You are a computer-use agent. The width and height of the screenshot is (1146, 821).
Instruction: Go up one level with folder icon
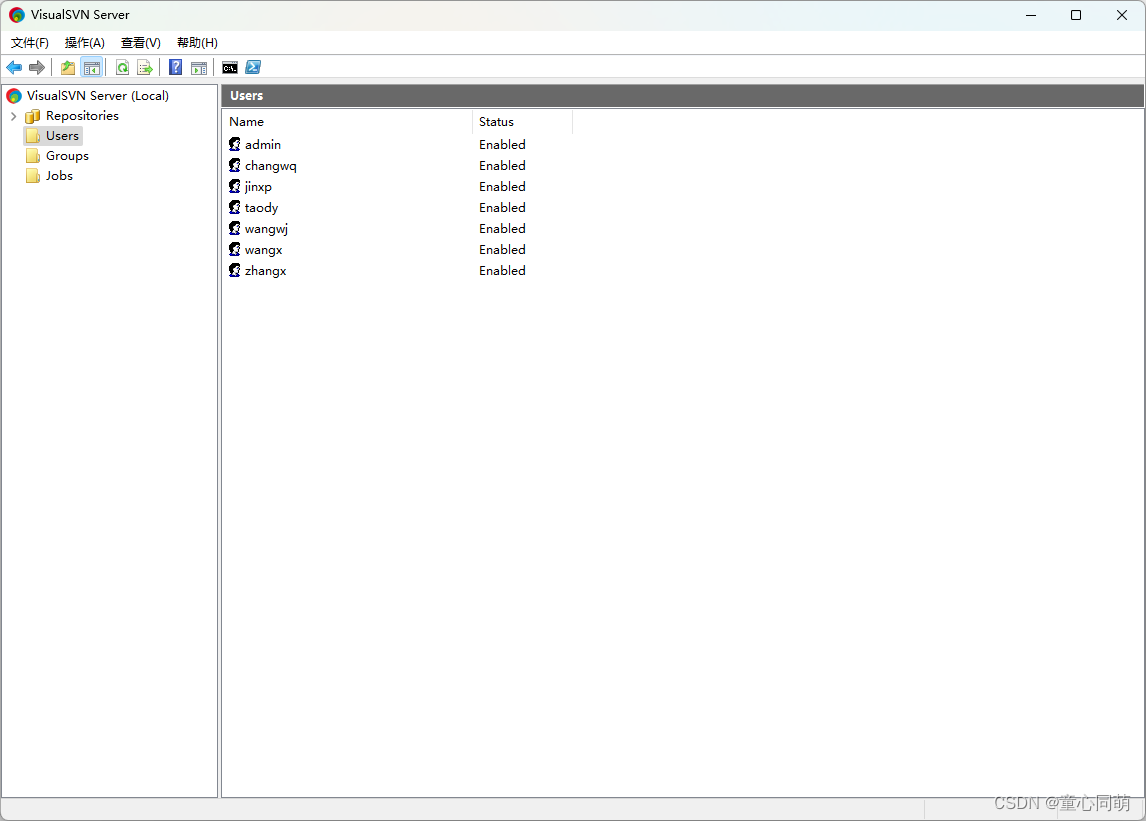68,68
